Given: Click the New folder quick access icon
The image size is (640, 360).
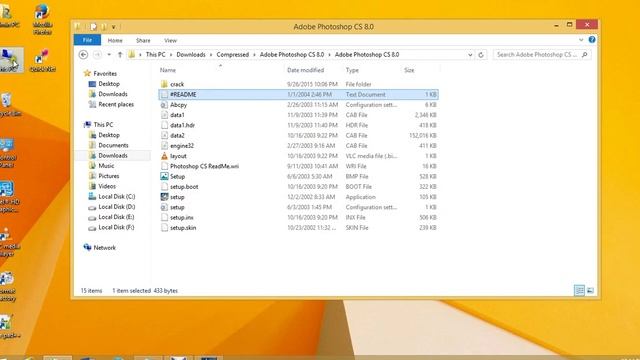Looking at the screenshot, I should (104, 27).
